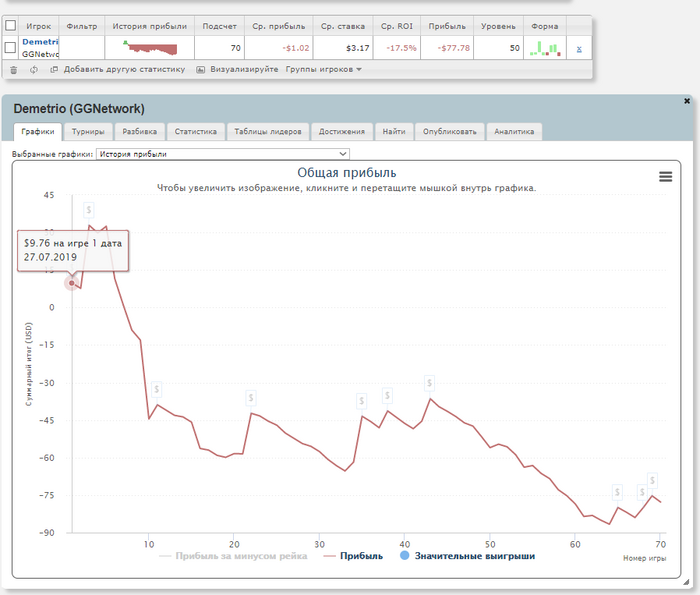Tick the checkbox in Demetrio row

(x=10, y=47)
